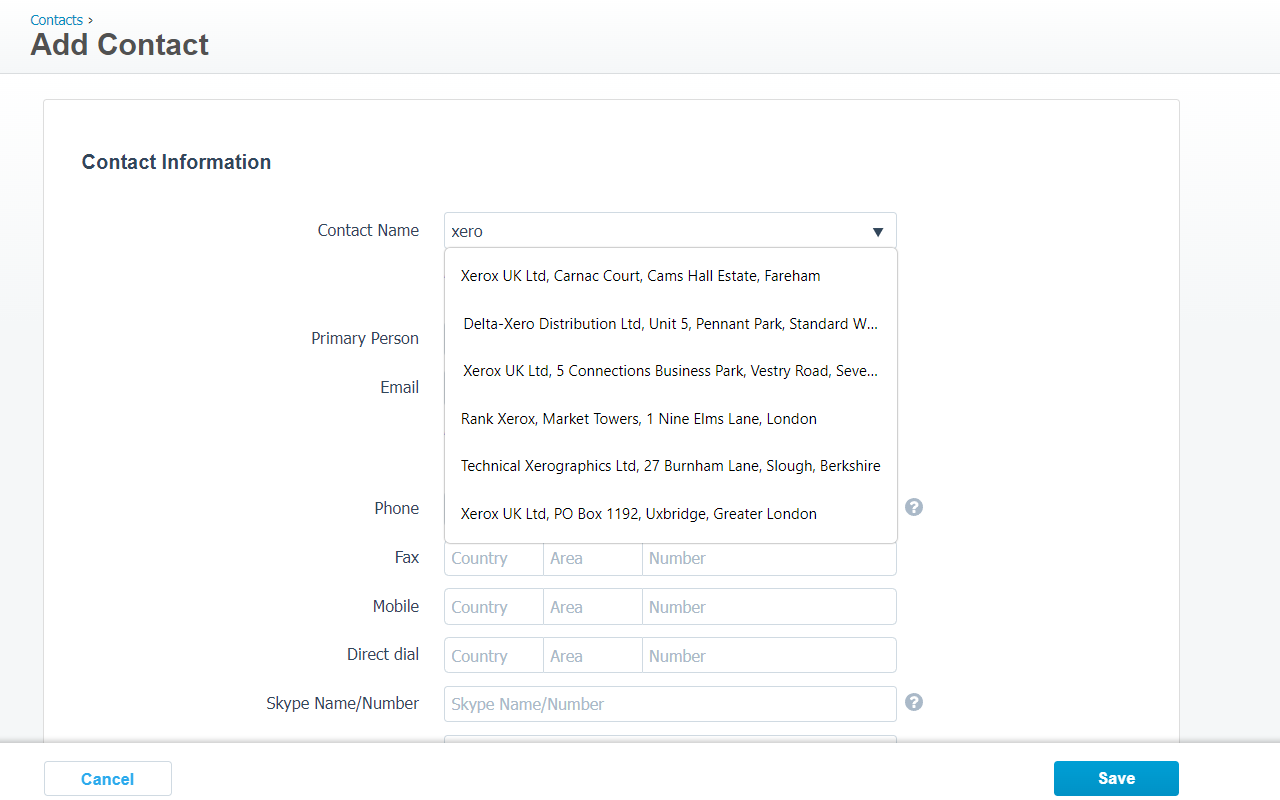Select Xerox UK Ltd, Carnac Court suggestion
Viewport: 1280px width, 800px height.
[x=670, y=276]
